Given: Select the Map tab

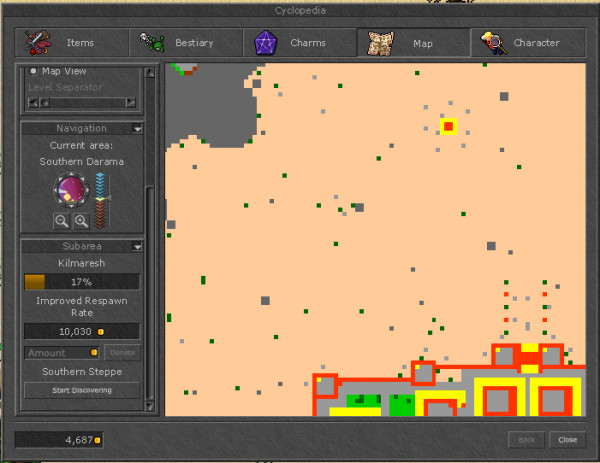Looking at the screenshot, I should coord(414,43).
